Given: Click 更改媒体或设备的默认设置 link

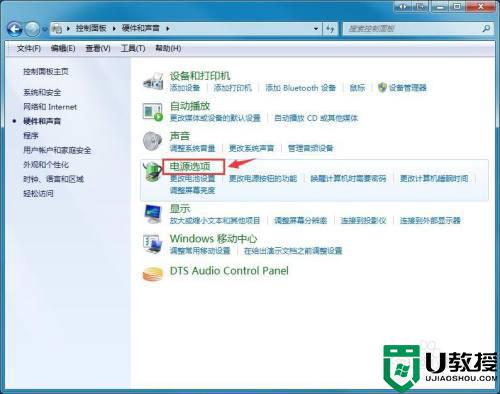Looking at the screenshot, I should pyautogui.click(x=215, y=118).
